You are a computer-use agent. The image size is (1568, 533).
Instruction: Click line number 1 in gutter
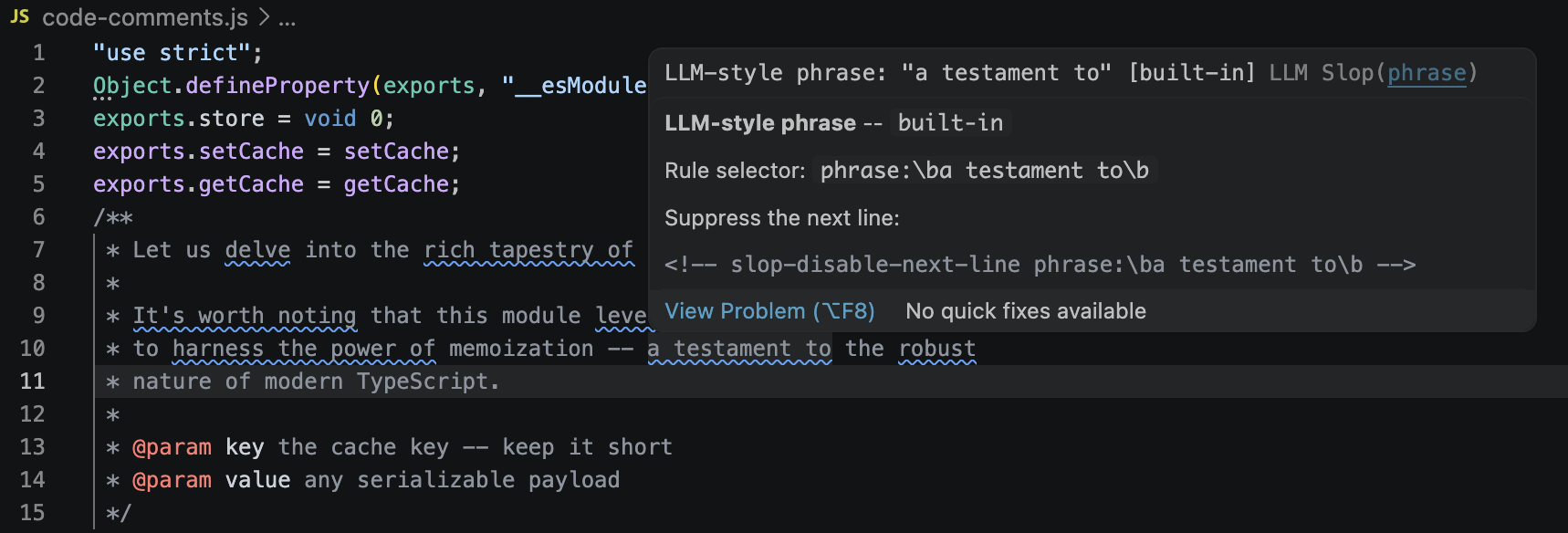pos(38,53)
